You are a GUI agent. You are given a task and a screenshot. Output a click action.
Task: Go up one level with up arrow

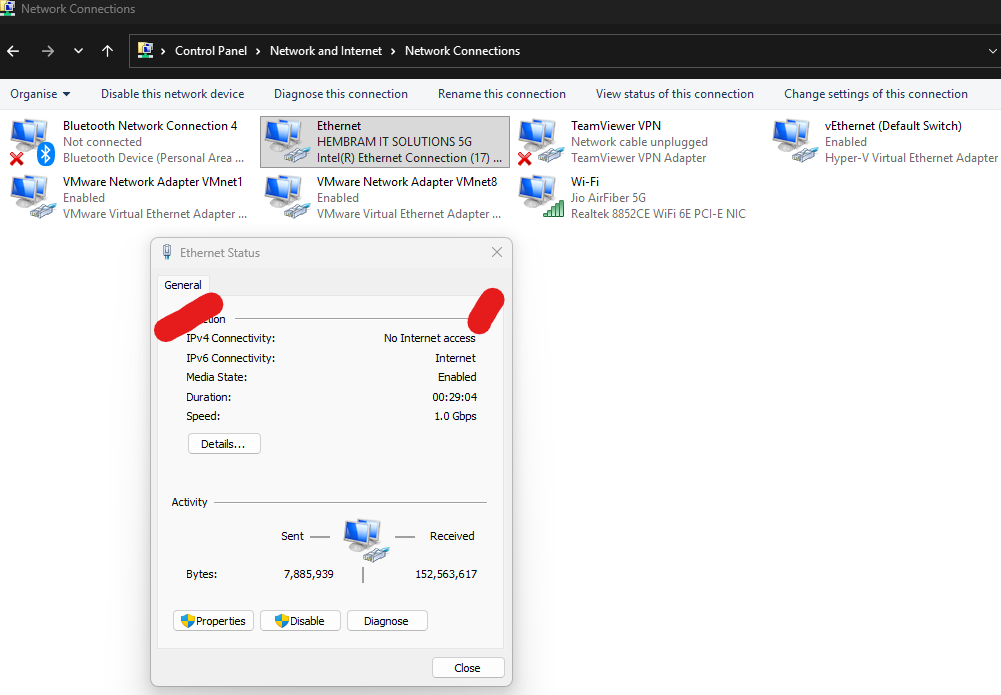[x=107, y=51]
